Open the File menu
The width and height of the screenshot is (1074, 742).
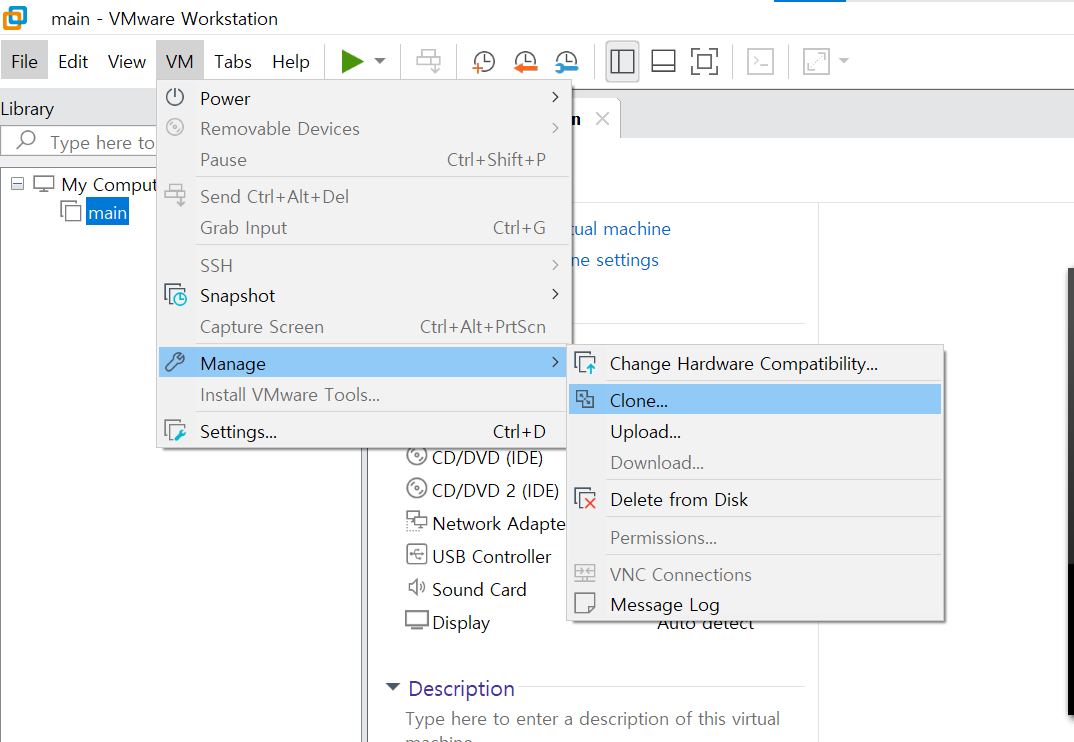[x=24, y=62]
